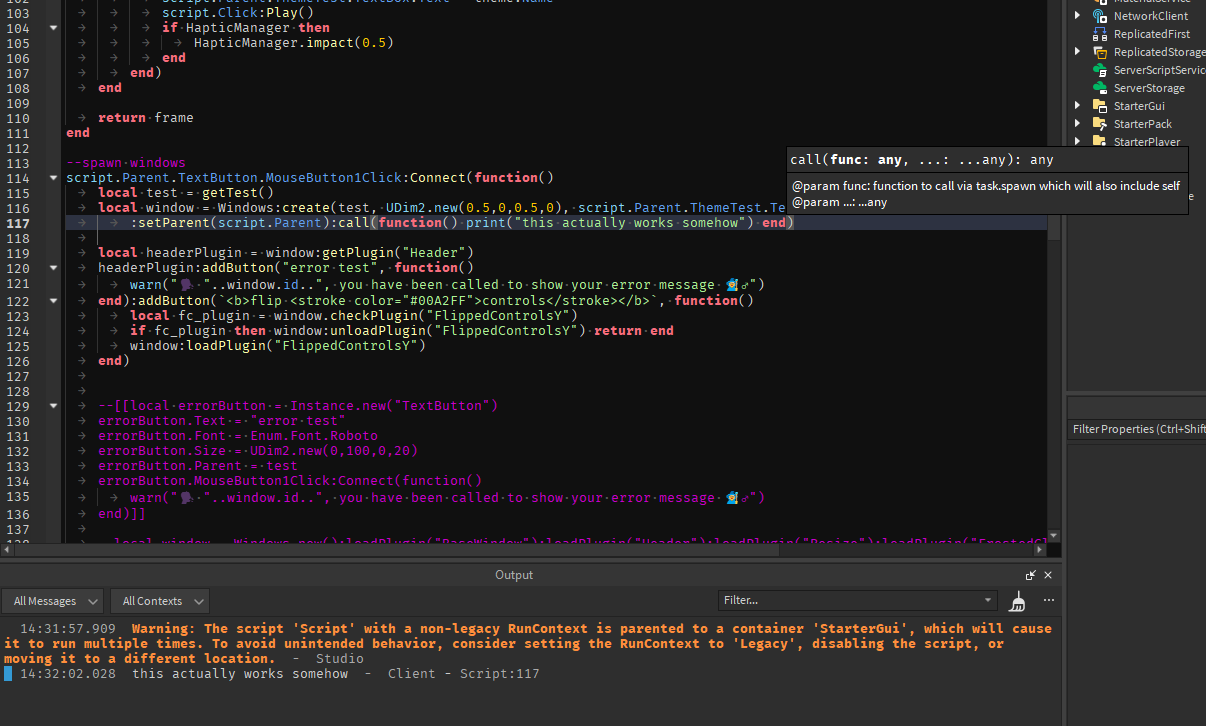Select the Output panel tab
The image size is (1206, 726).
pyautogui.click(x=514, y=575)
